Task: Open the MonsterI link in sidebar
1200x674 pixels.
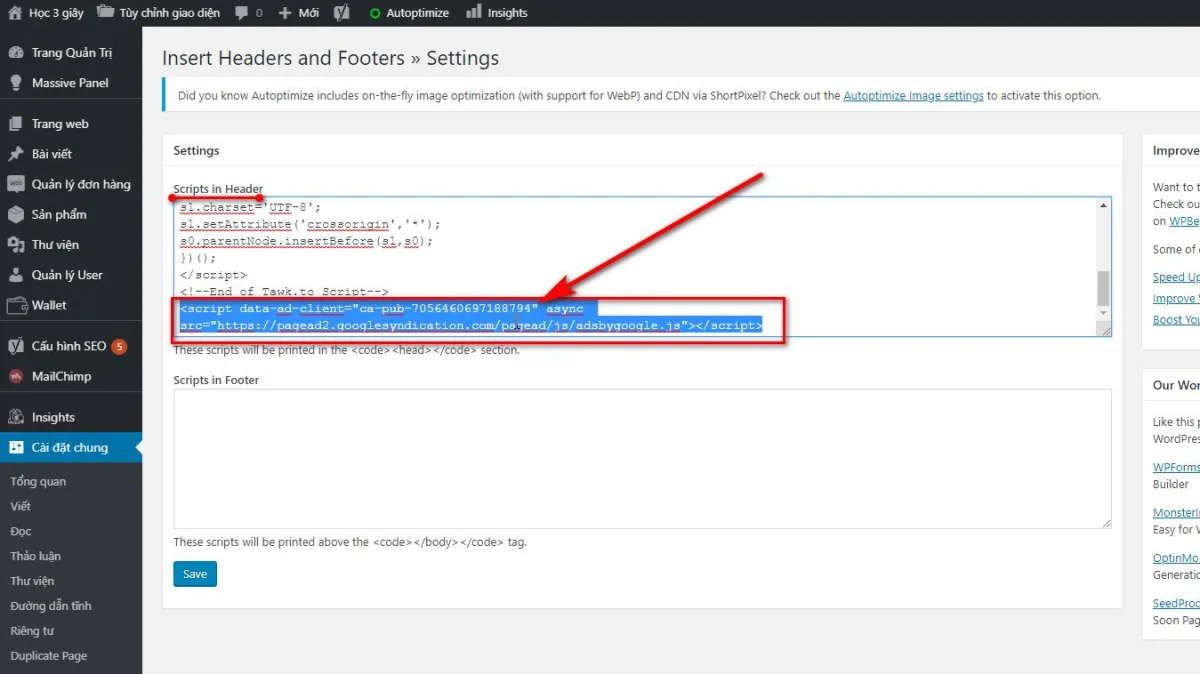Action: pyautogui.click(x=1176, y=513)
